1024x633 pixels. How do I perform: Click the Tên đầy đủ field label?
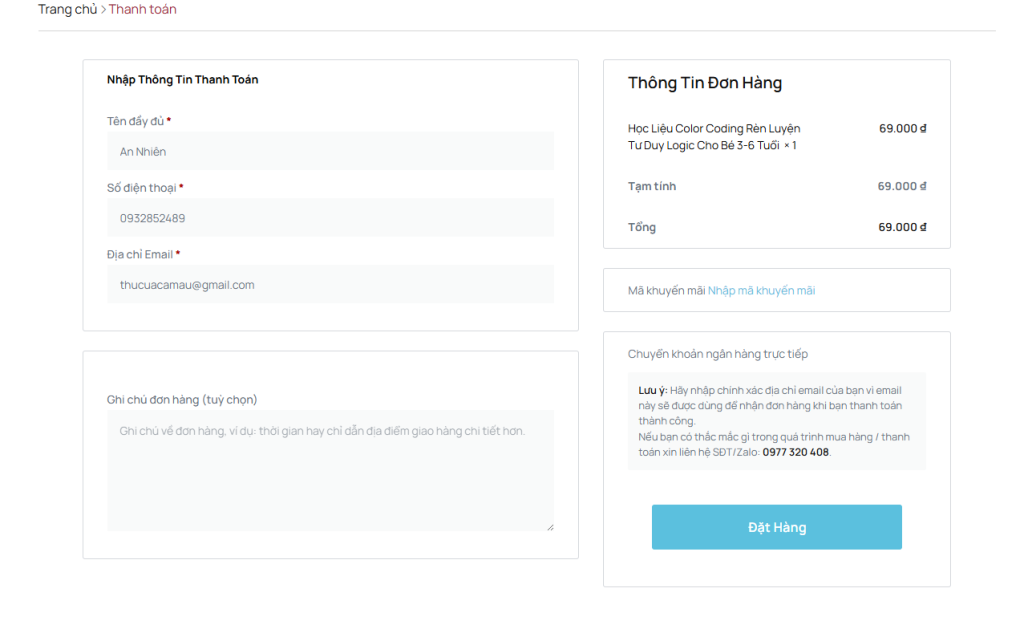135,121
